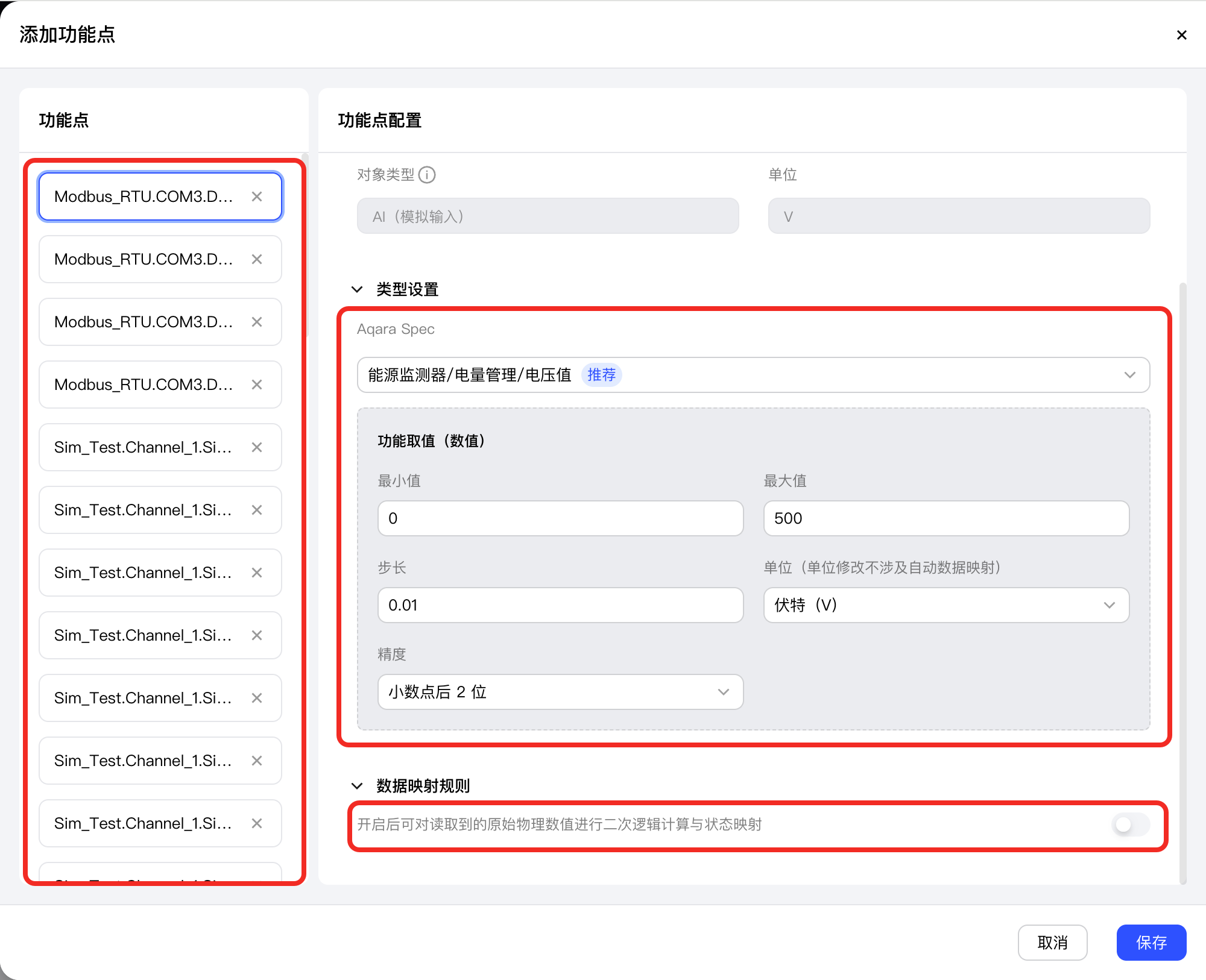Close the 添加功能点 dialog with the X icon
The image size is (1206, 980).
[x=1181, y=35]
